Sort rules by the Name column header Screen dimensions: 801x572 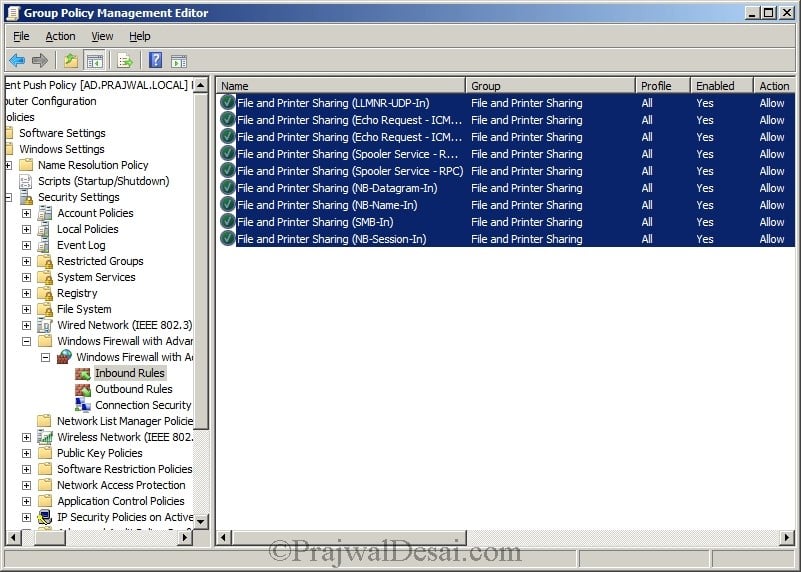[x=341, y=86]
